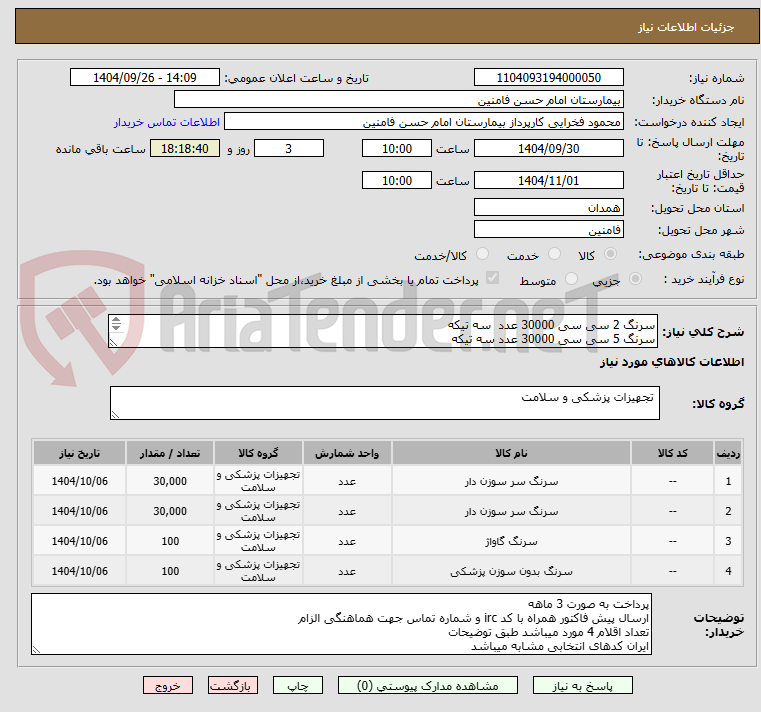Click date 1404/10/06 in row 1
The height and width of the screenshot is (712, 761).
tap(80, 481)
